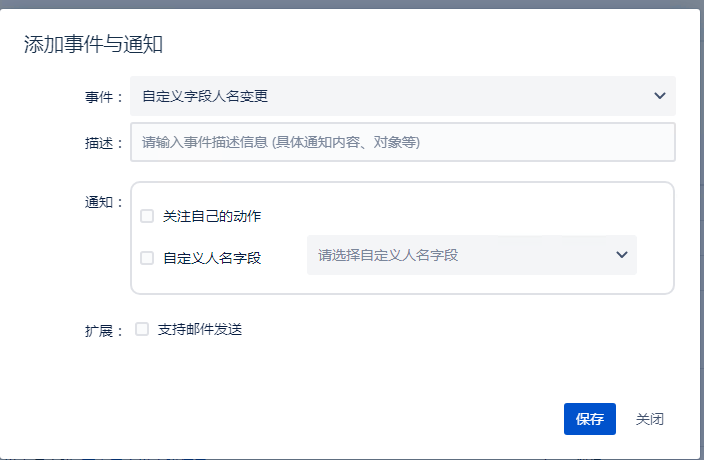Click the placeholder text 请输入事件描述信息

coord(281,142)
